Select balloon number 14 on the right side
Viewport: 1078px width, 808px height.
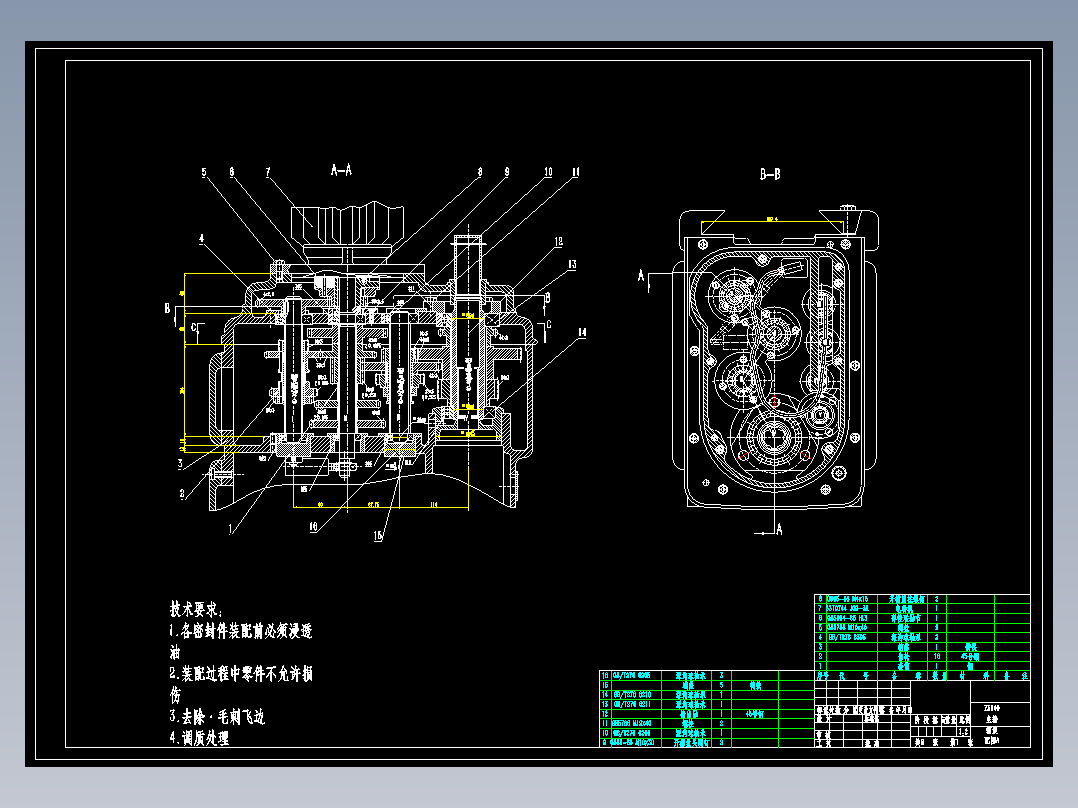(582, 331)
